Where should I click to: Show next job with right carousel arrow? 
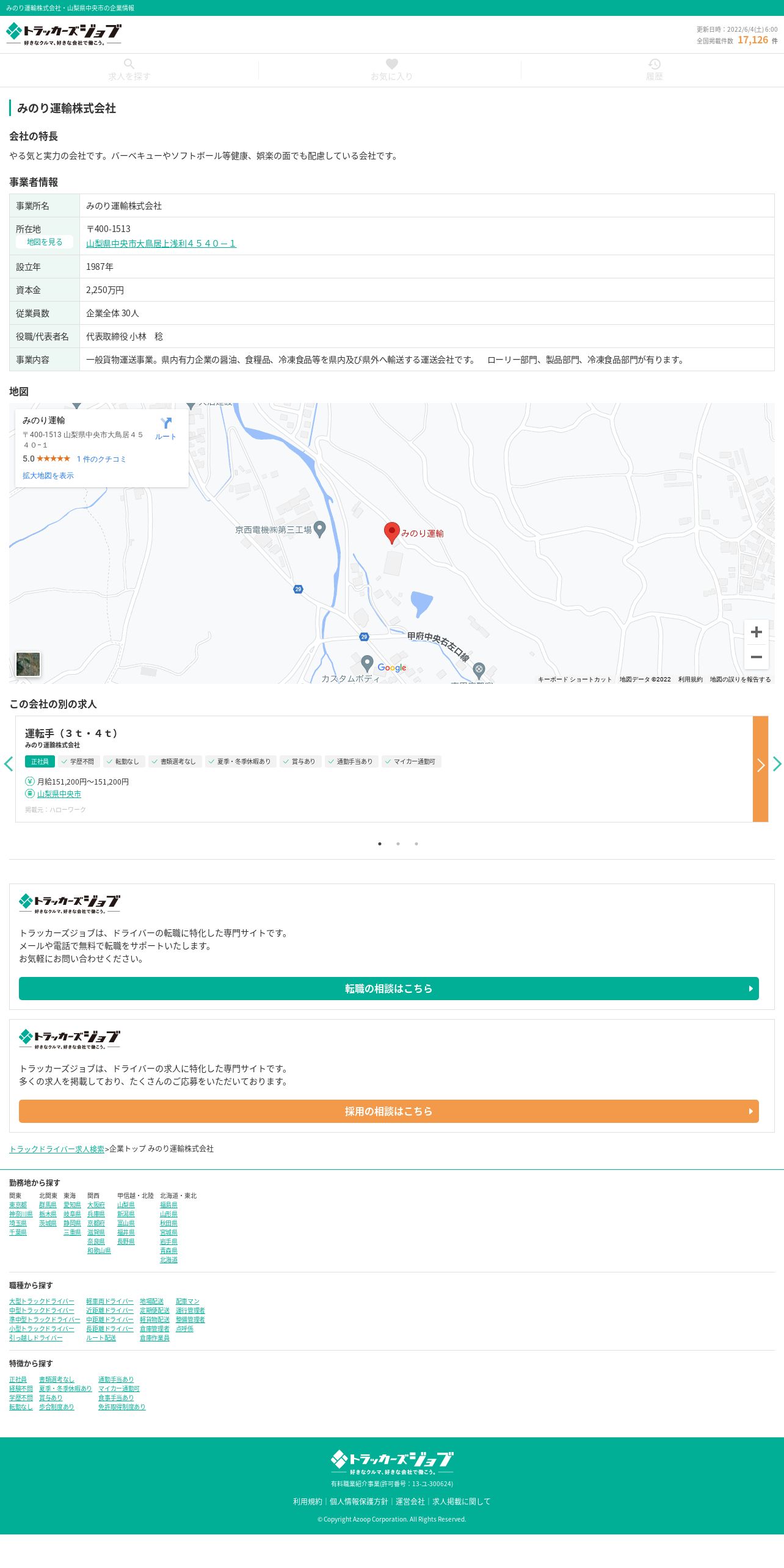pos(777,764)
